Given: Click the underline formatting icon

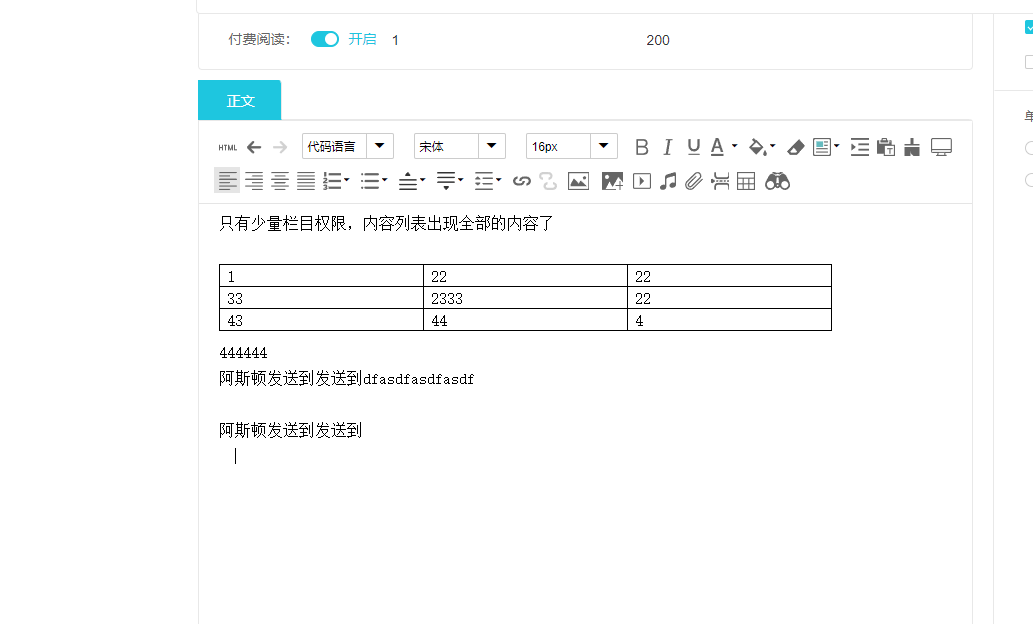Looking at the screenshot, I should [693, 147].
